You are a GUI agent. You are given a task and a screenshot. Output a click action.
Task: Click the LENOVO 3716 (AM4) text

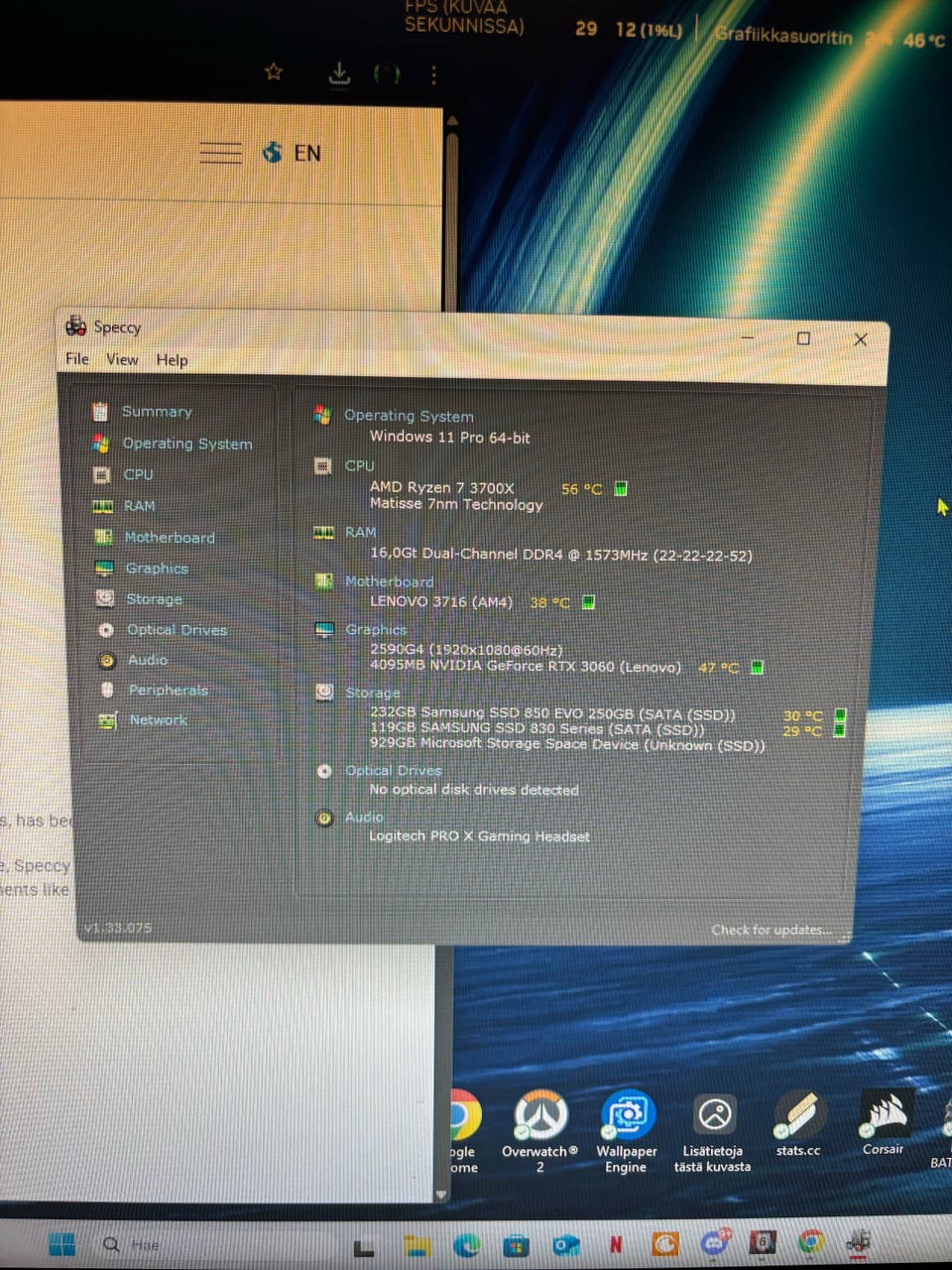(x=440, y=601)
